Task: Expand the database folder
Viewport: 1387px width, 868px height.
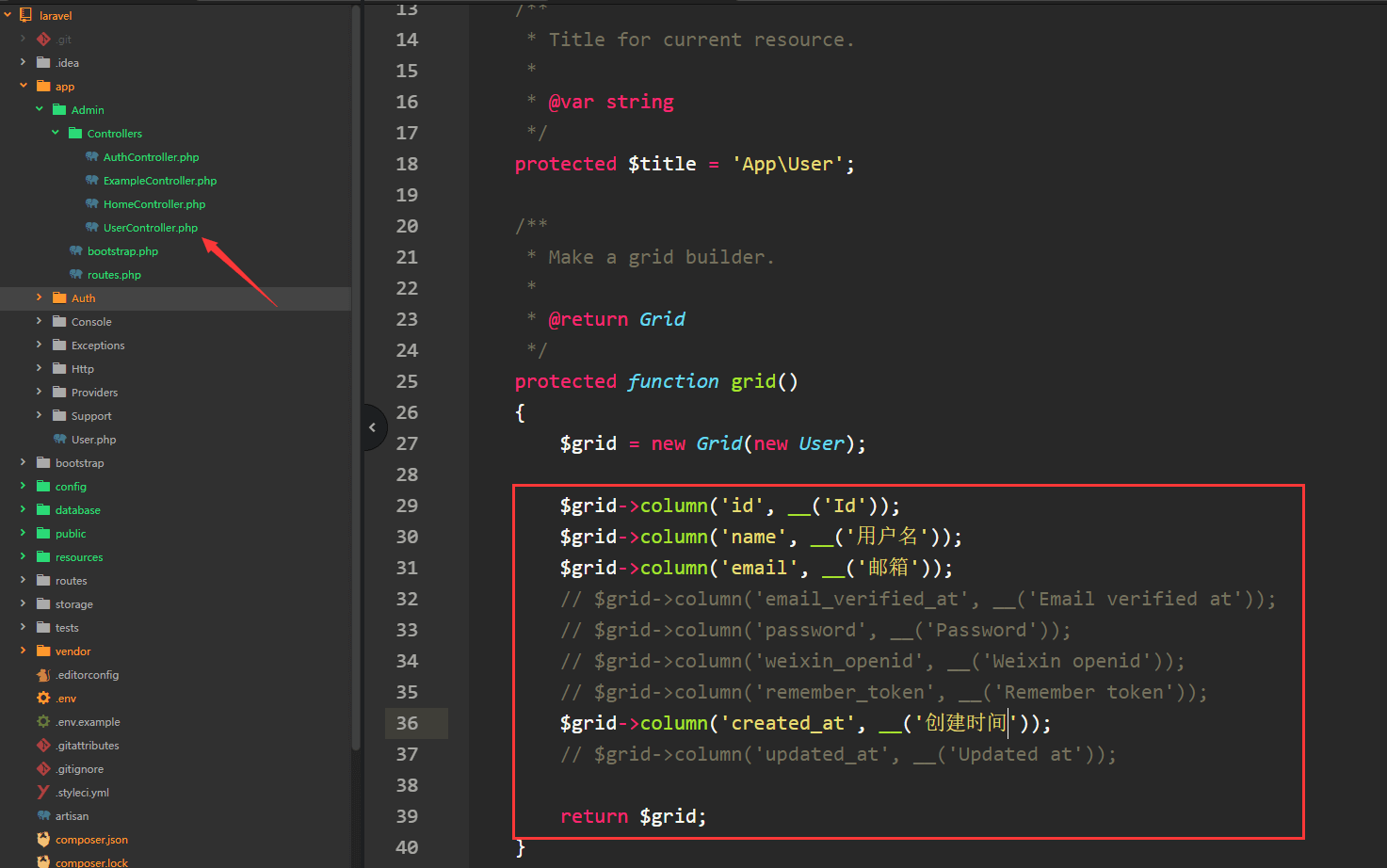Action: coord(23,509)
